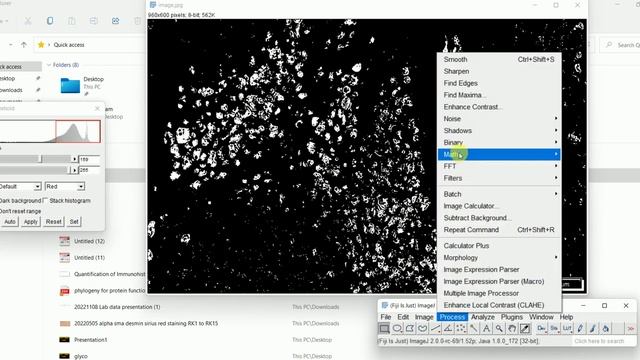Click the maximum threshold value field 255
640x360 pixels.
click(89, 170)
